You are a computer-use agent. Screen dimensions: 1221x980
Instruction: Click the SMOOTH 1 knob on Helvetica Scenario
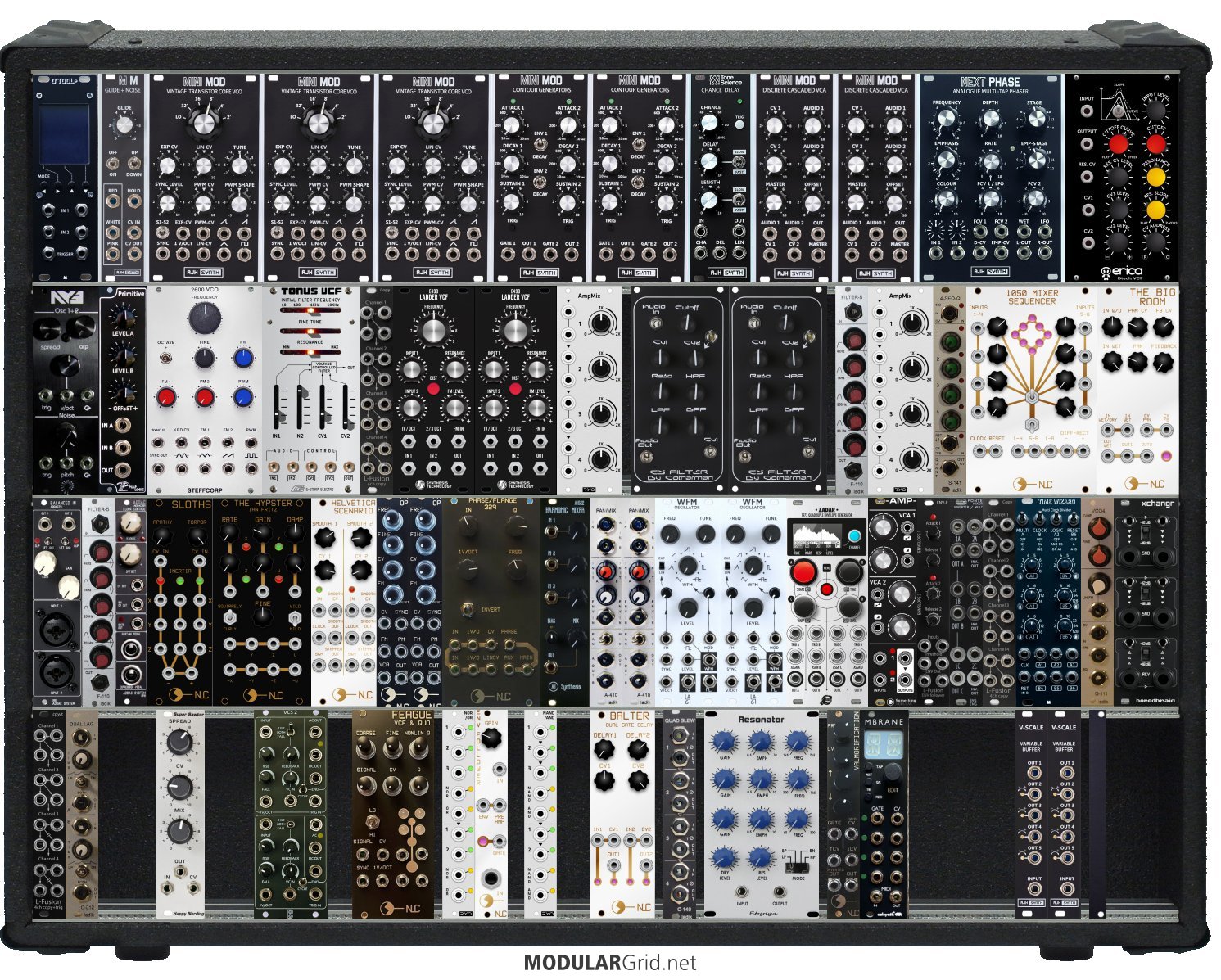point(327,538)
